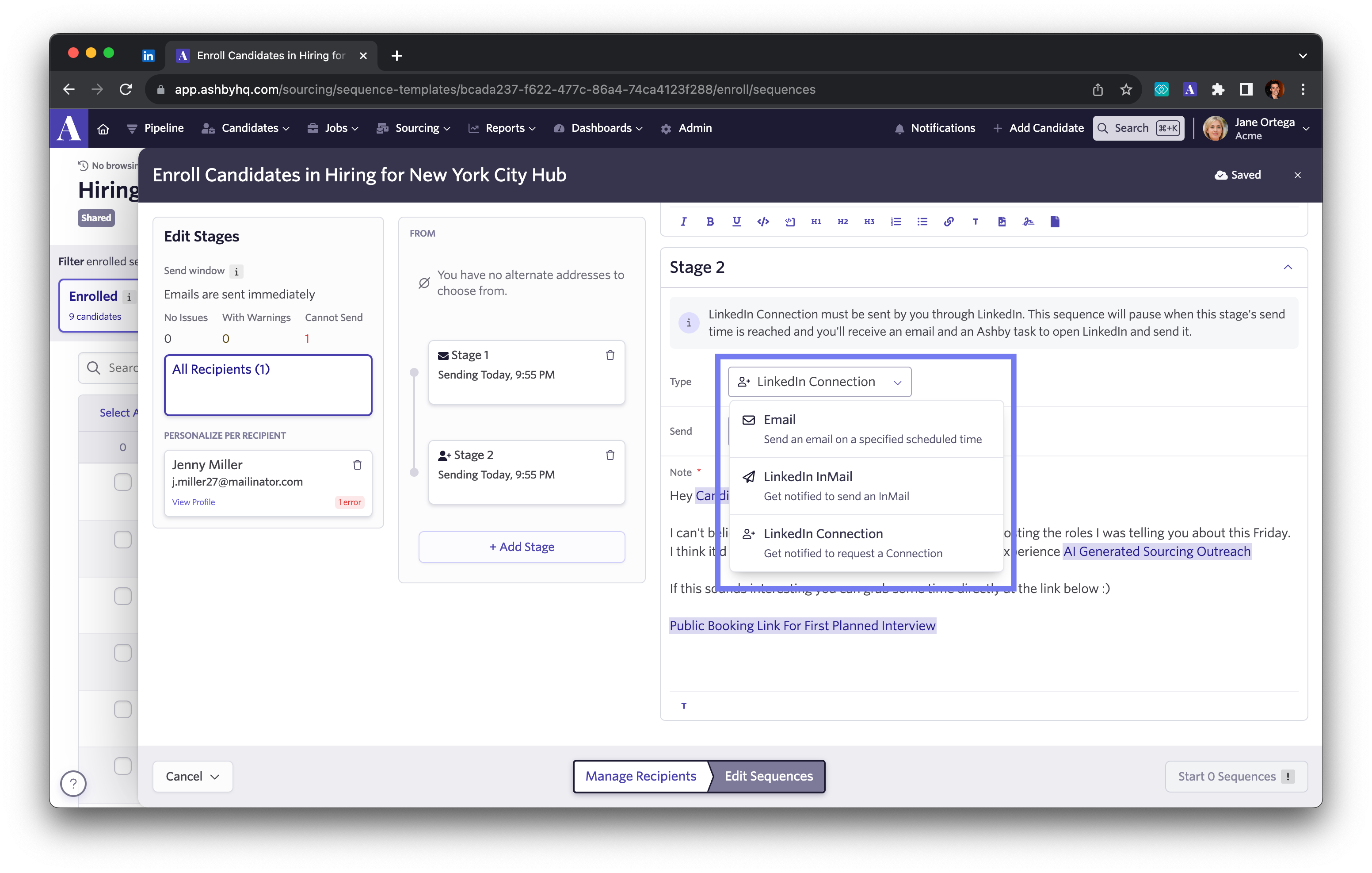
Task: Delete Stage 1 using its trash icon
Action: click(x=610, y=355)
